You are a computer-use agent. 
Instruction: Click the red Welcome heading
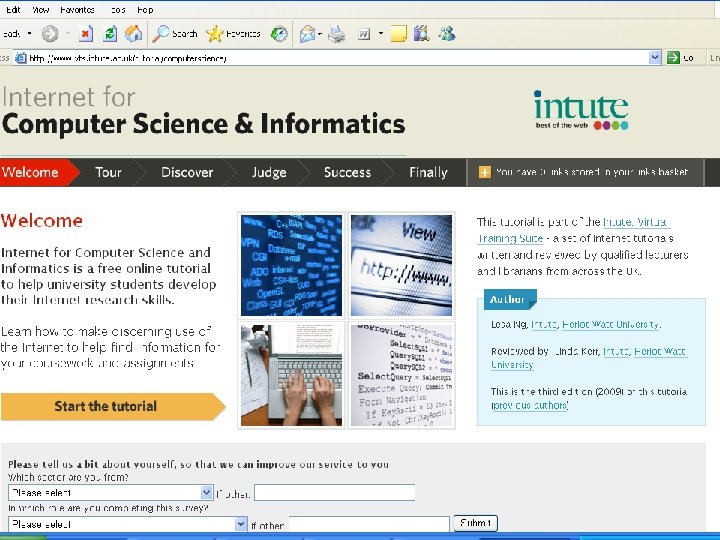(42, 221)
